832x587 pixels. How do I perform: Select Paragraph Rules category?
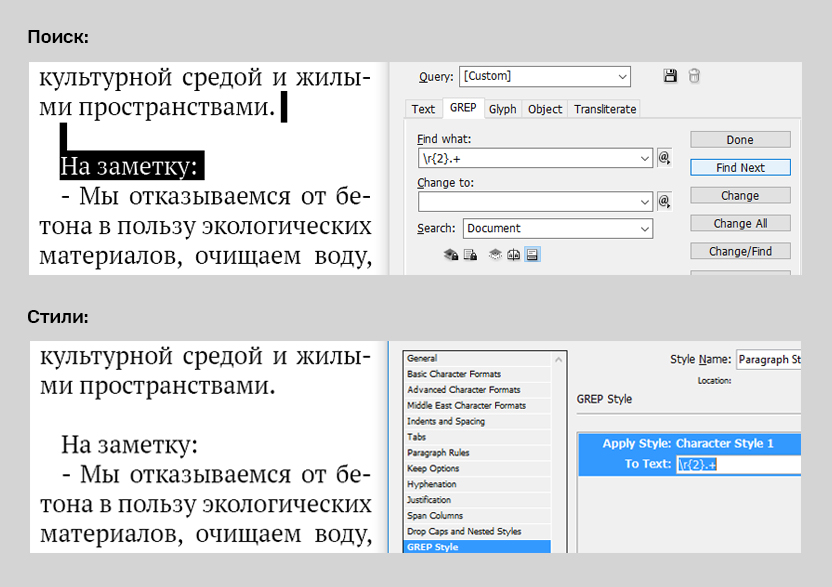pos(477,453)
